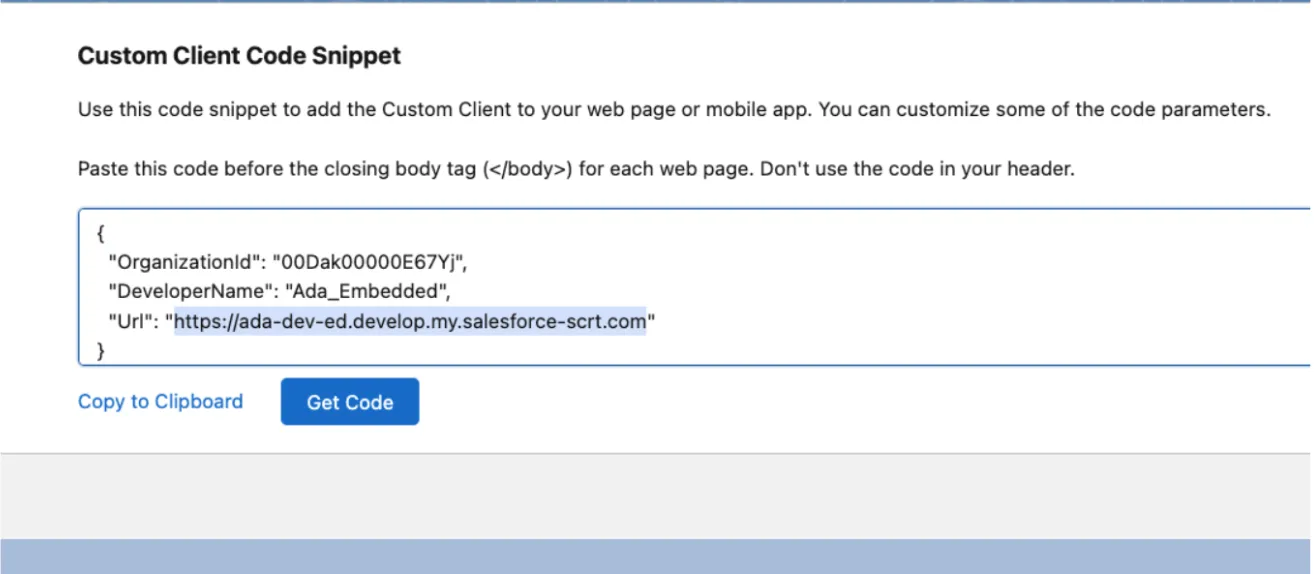The height and width of the screenshot is (574, 1314).
Task: Click inside the code snippet text box
Action: pos(695,287)
